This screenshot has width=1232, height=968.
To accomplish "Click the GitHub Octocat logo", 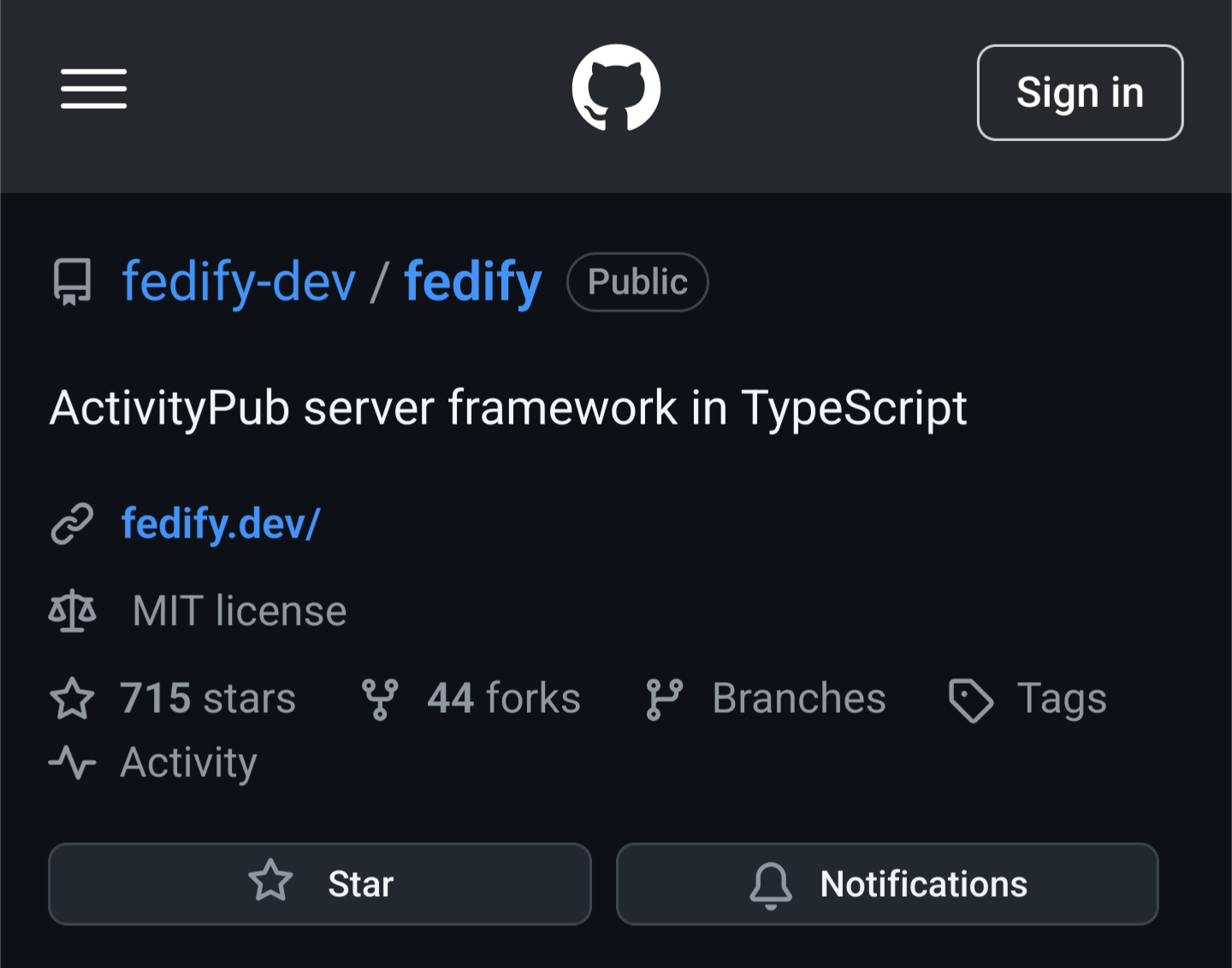I will pos(616,88).
